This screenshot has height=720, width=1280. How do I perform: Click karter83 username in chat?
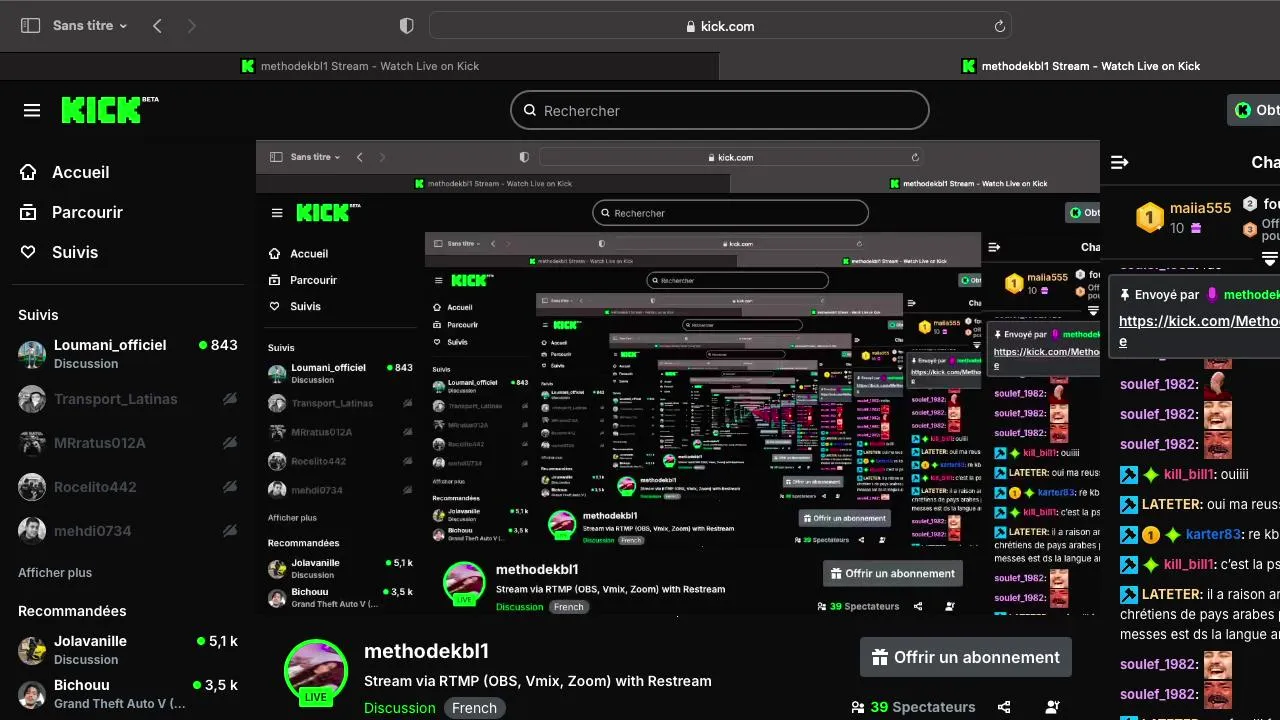[x=1214, y=534]
